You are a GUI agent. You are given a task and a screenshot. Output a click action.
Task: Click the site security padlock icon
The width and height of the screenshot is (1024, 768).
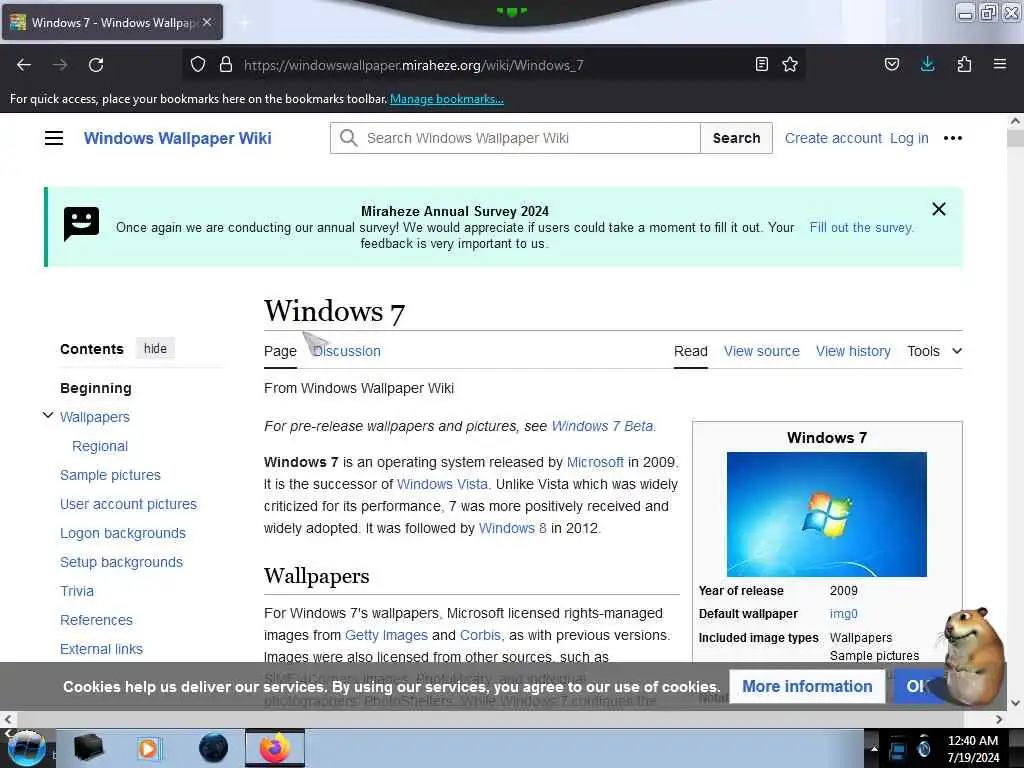pos(226,65)
